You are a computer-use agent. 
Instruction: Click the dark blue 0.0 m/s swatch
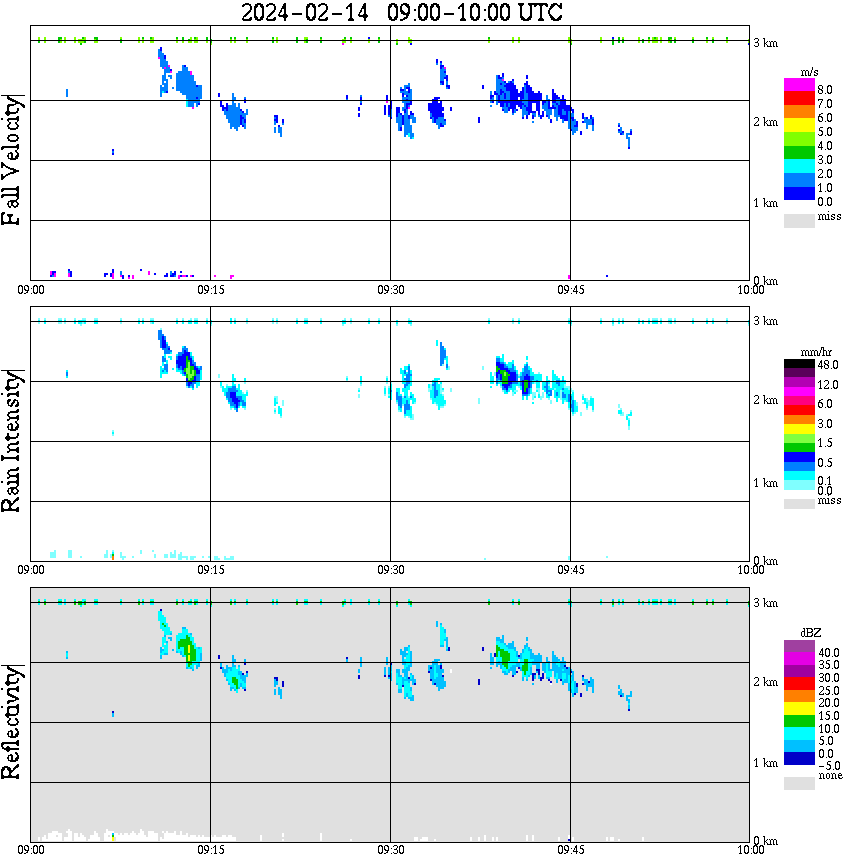tap(799, 194)
